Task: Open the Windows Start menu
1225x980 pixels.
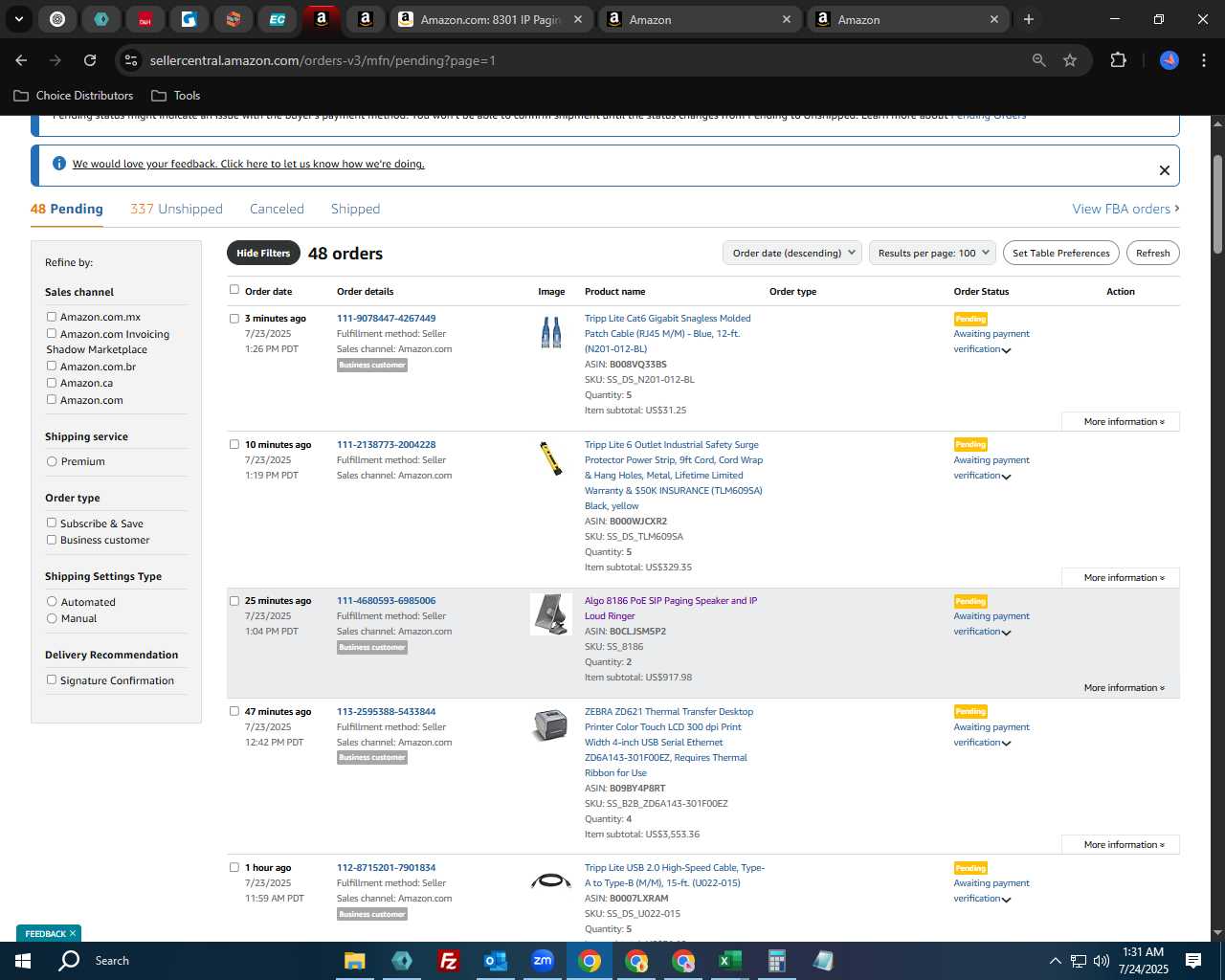Action: [23, 961]
